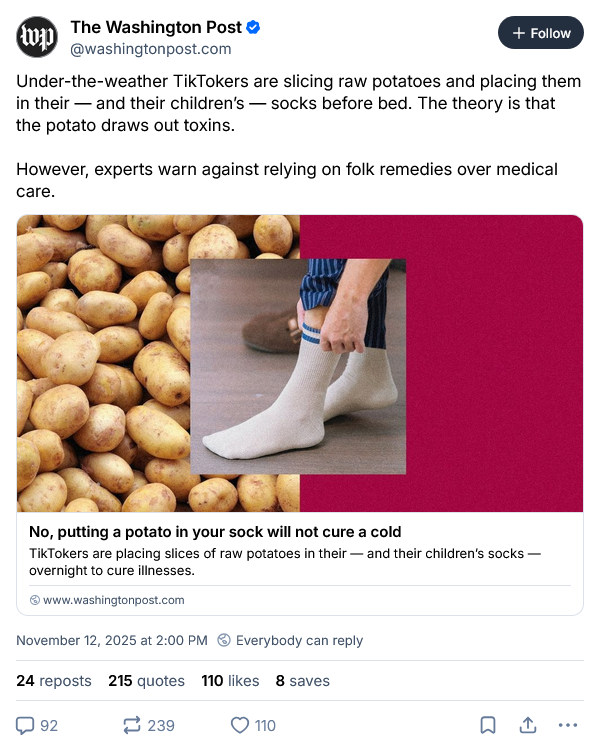
Task: Open The Washington Post display name
Action: point(156,27)
